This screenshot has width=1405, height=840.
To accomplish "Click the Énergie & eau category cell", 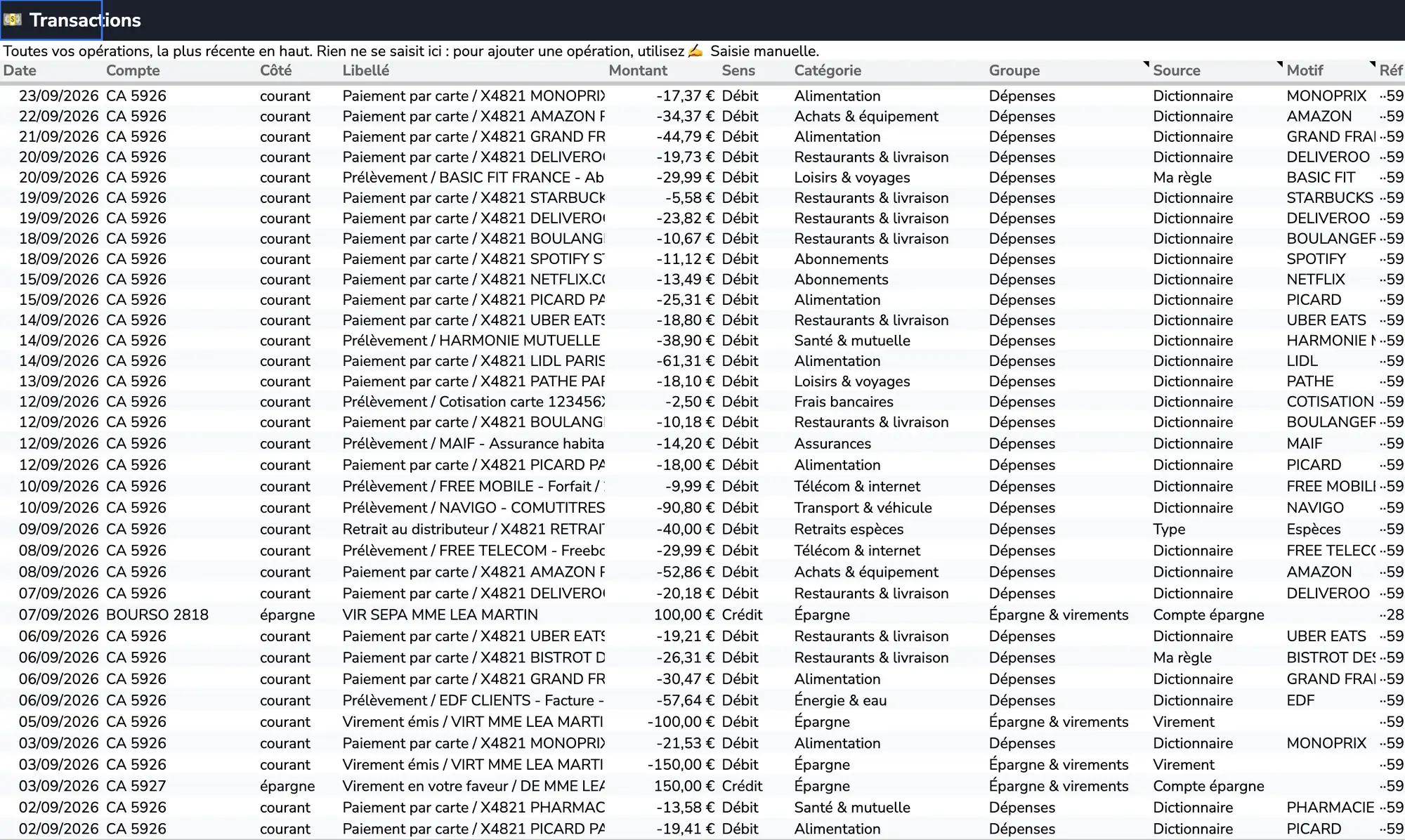I will [x=840, y=700].
